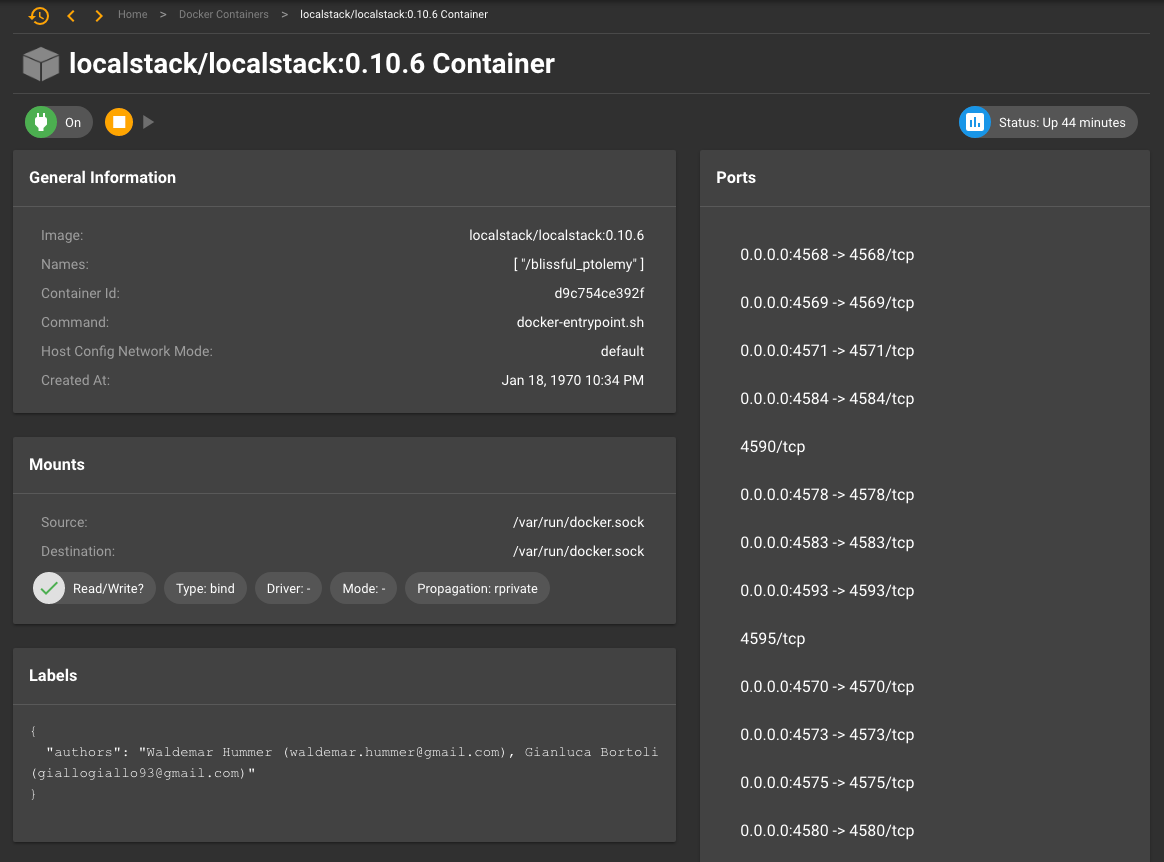Select port mapping 4569 -> 4569/tcp
Screen dimensions: 1164x862
pos(827,303)
